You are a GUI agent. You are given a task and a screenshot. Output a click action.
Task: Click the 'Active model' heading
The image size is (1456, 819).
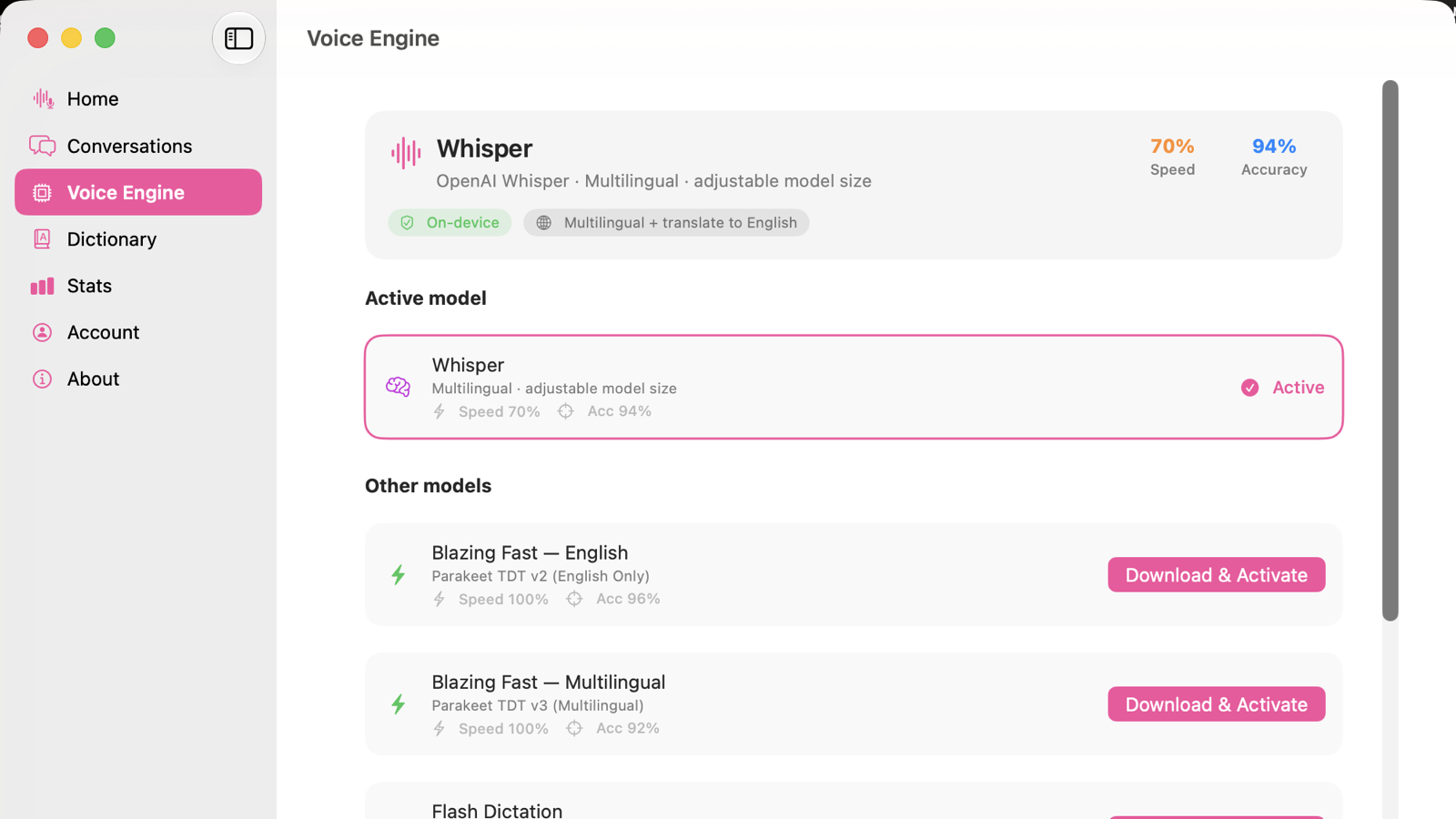tap(426, 298)
